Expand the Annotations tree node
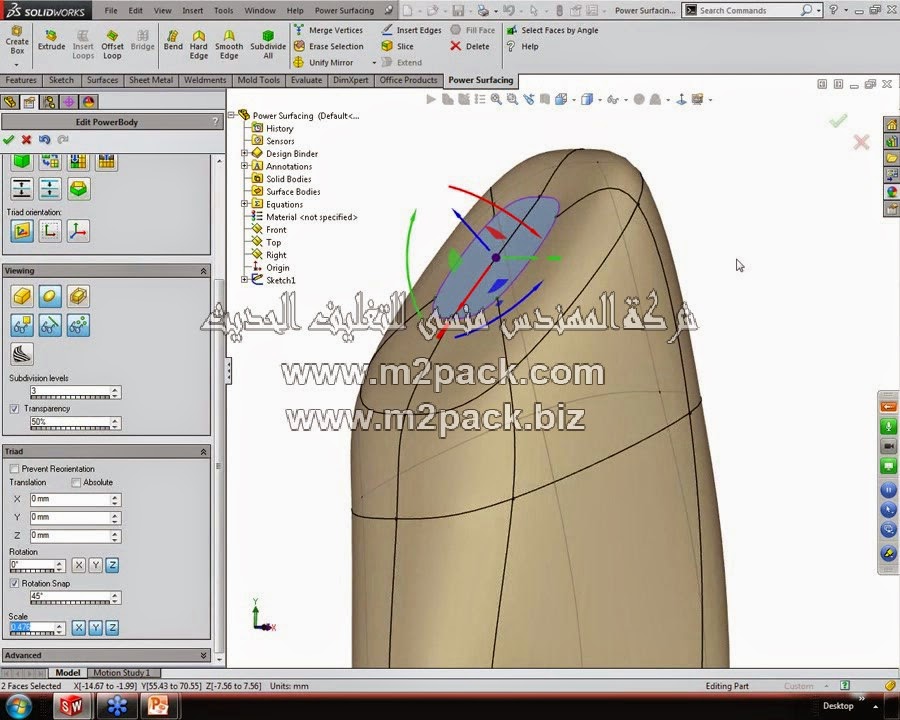This screenshot has height=720, width=900. tap(245, 166)
